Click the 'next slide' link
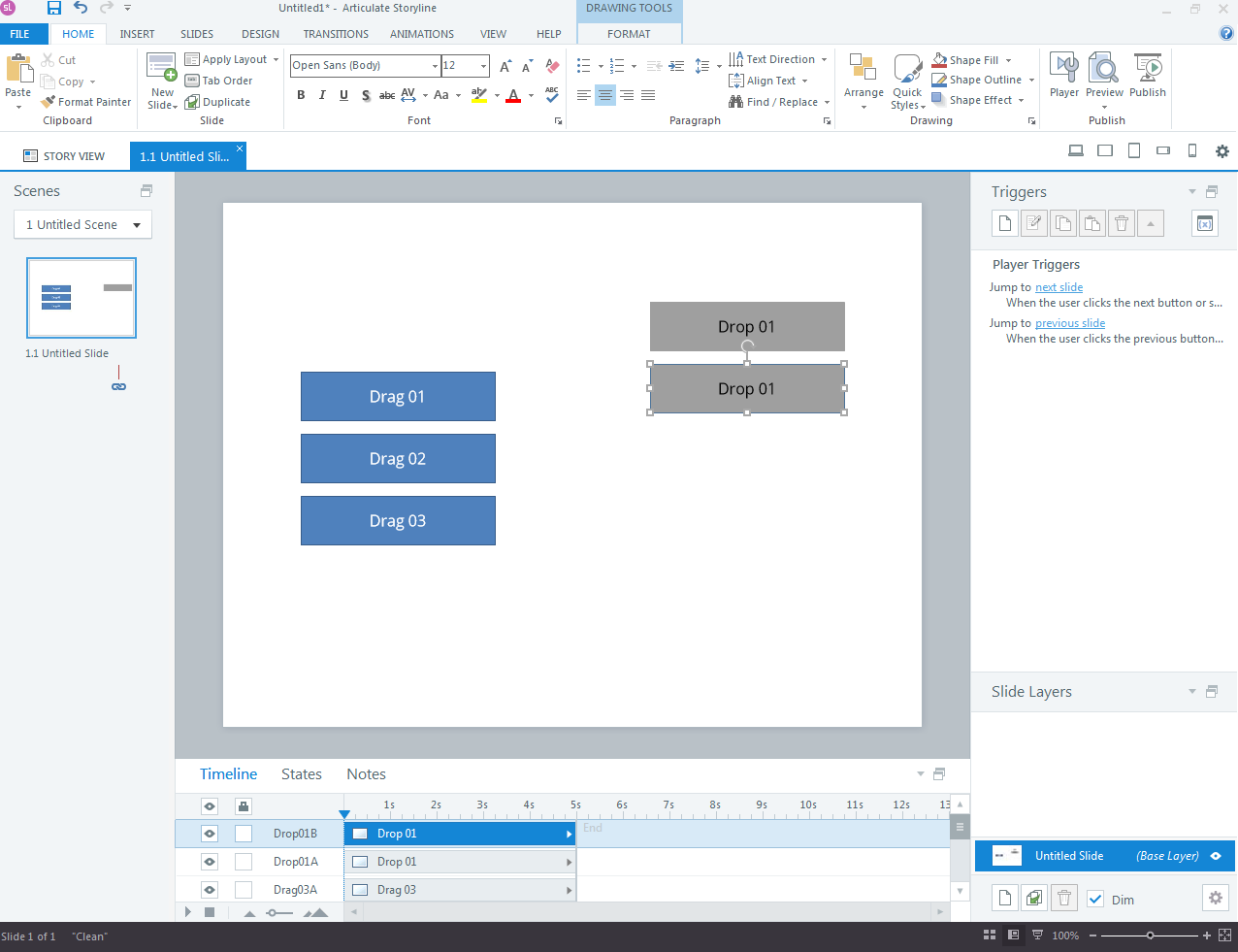The image size is (1238, 952). click(x=1059, y=287)
